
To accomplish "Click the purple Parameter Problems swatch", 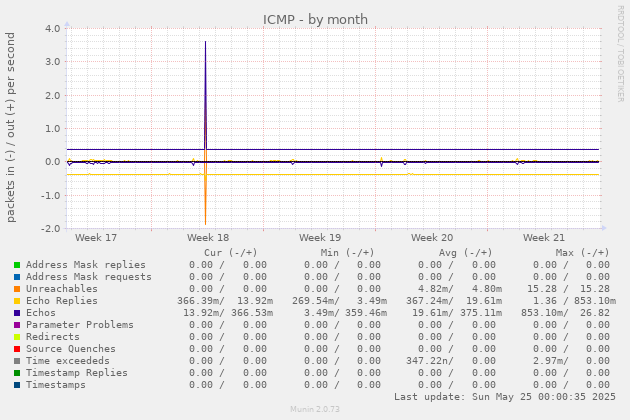I will coord(17,325).
